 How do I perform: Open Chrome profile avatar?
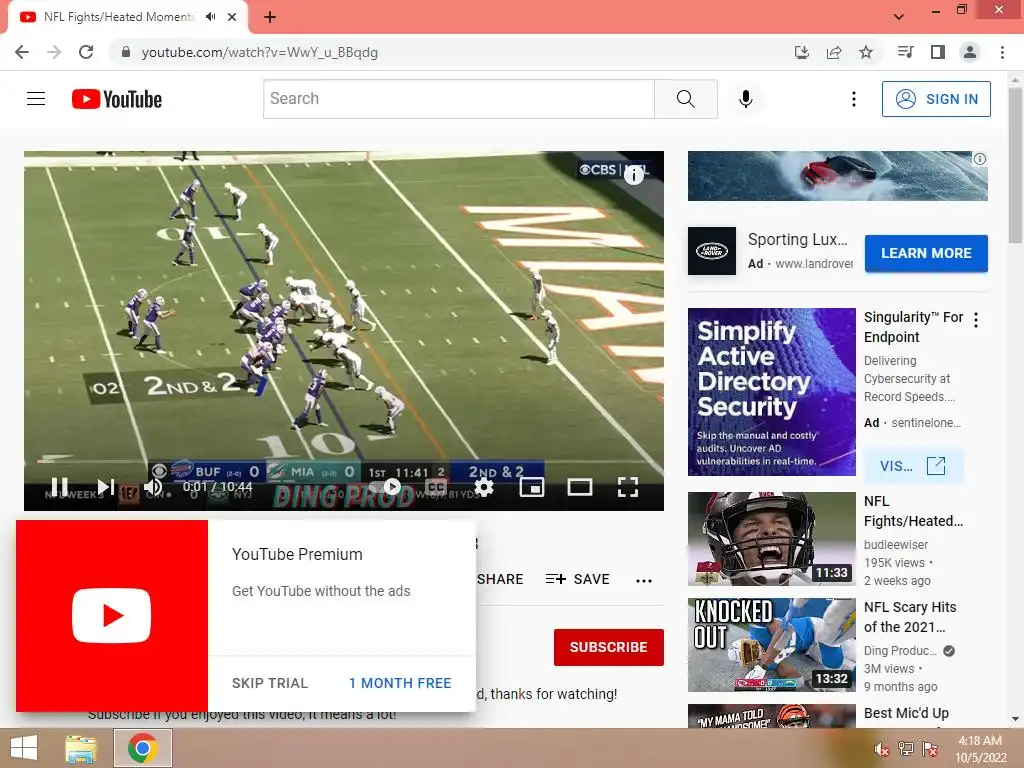pos(970,52)
